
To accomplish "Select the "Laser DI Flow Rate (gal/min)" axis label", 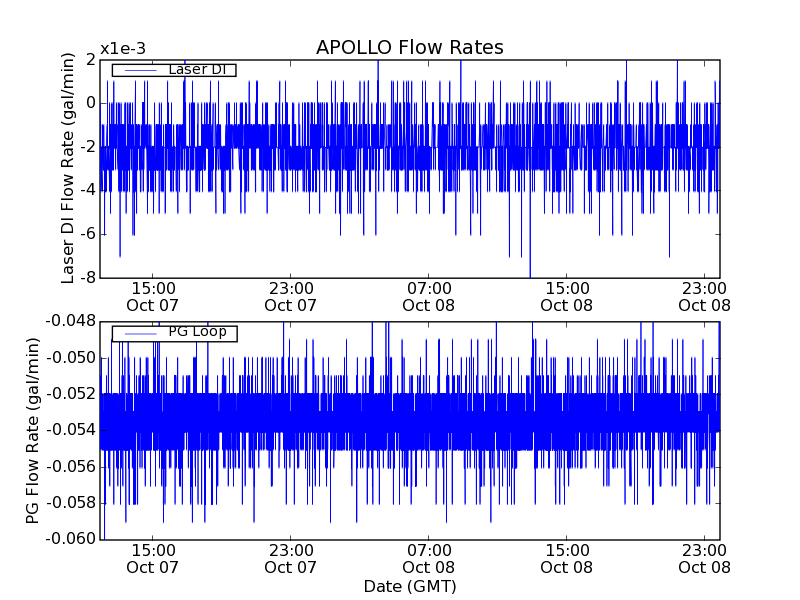I will pyautogui.click(x=68, y=168).
